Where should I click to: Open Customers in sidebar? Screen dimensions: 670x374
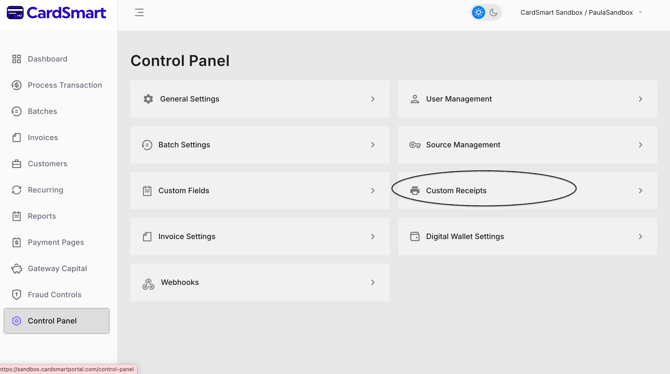pos(47,164)
